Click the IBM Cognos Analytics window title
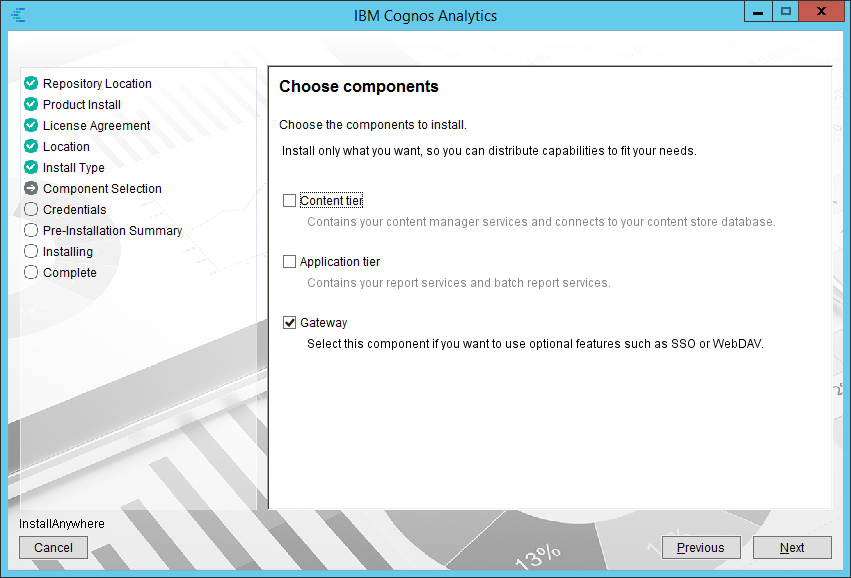The width and height of the screenshot is (851, 578). pos(426,16)
